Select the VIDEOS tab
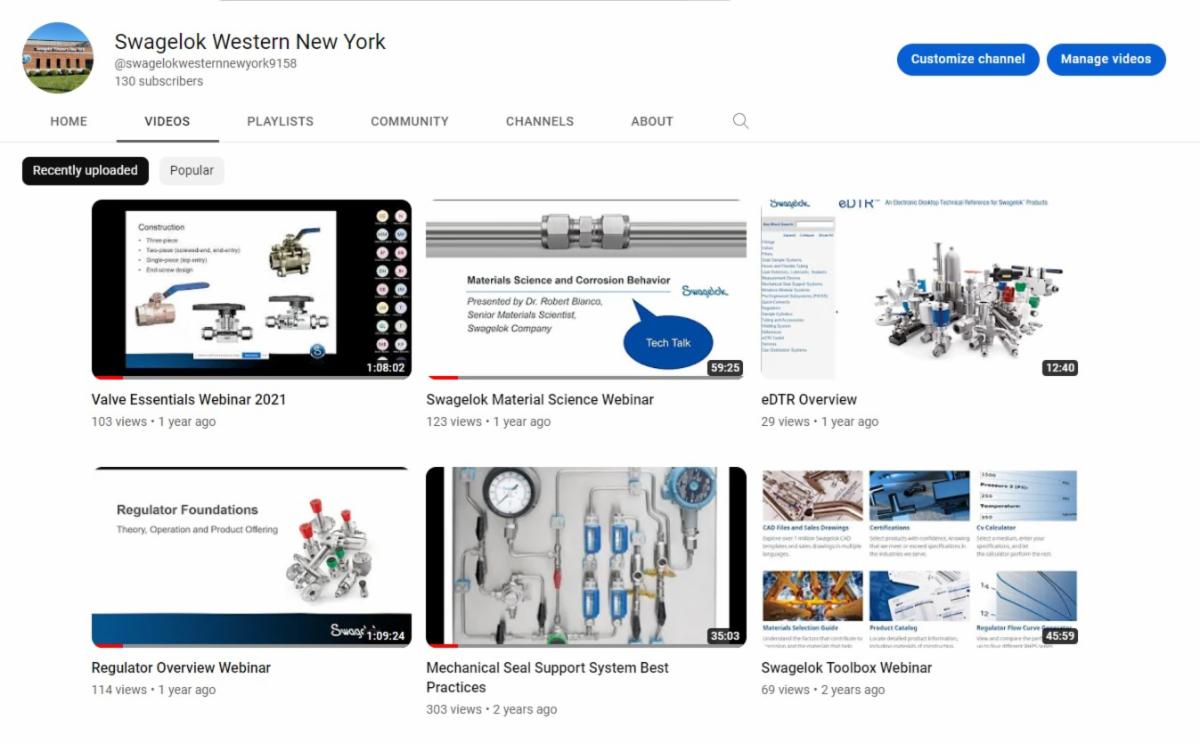The width and height of the screenshot is (1200, 744). tap(167, 121)
